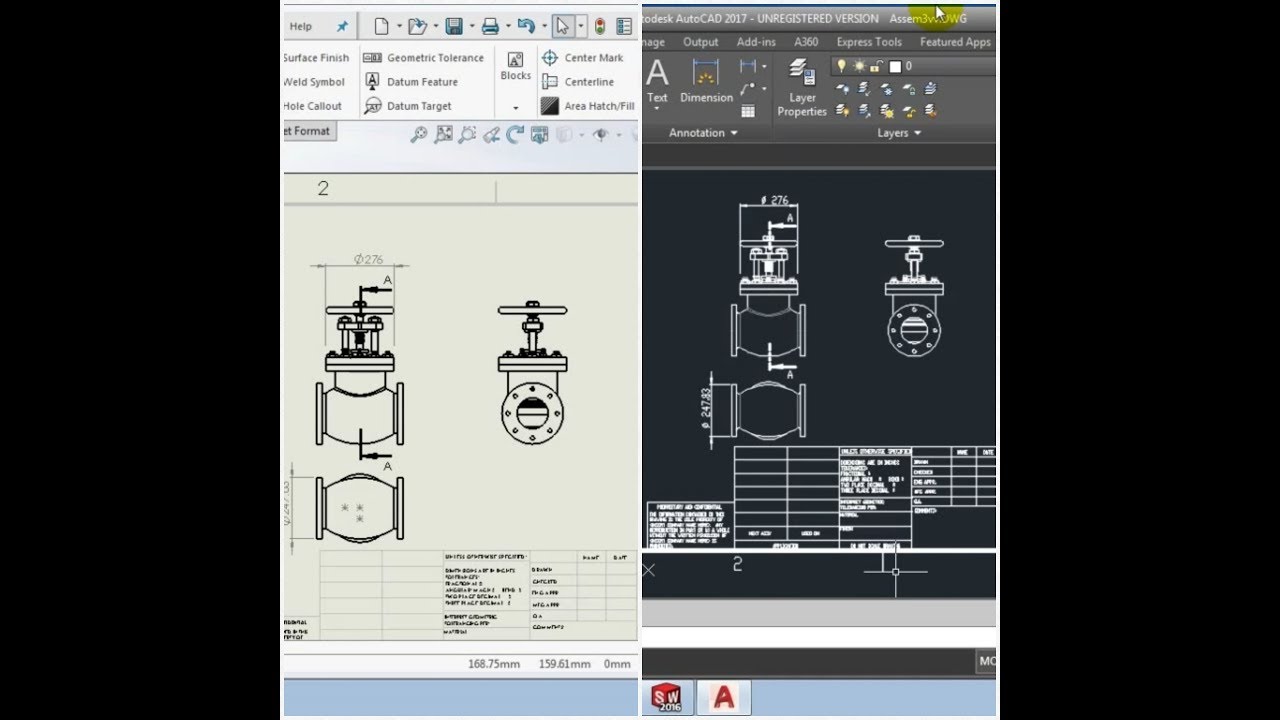The width and height of the screenshot is (1280, 720).
Task: Click the Geometric Tolerance tool
Action: [424, 58]
